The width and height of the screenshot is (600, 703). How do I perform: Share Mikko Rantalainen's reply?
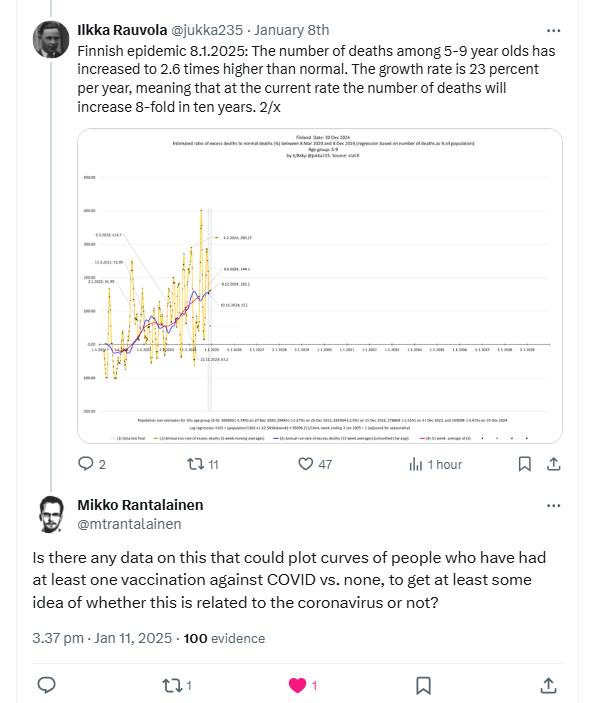click(x=548, y=685)
